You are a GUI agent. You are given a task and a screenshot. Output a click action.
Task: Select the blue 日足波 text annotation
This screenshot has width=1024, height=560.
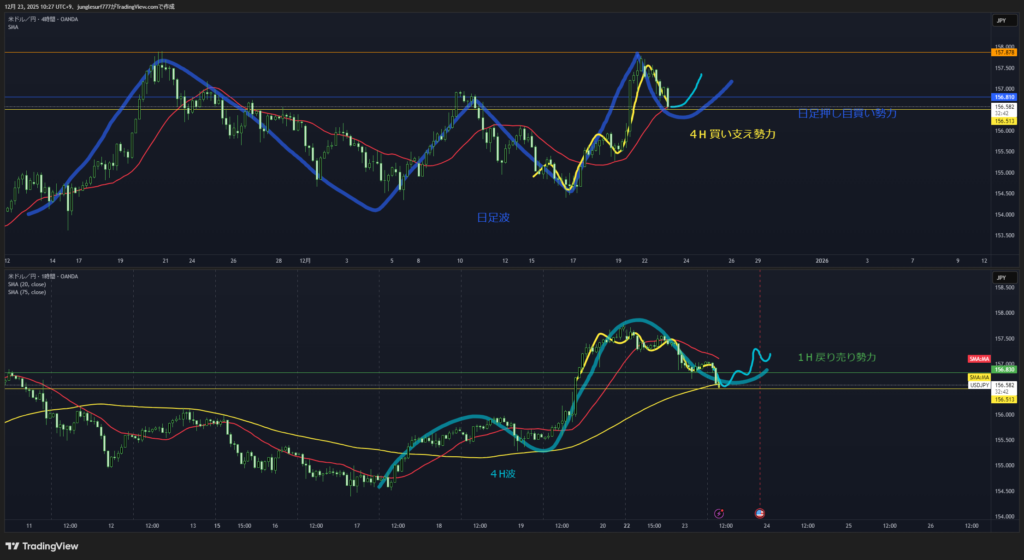click(x=492, y=216)
